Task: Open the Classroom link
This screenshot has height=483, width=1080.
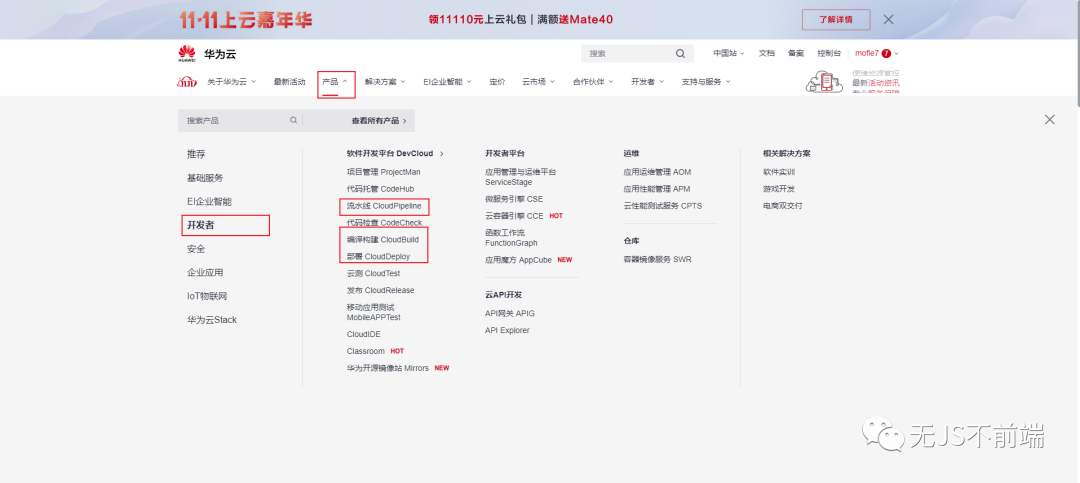Action: (x=365, y=351)
